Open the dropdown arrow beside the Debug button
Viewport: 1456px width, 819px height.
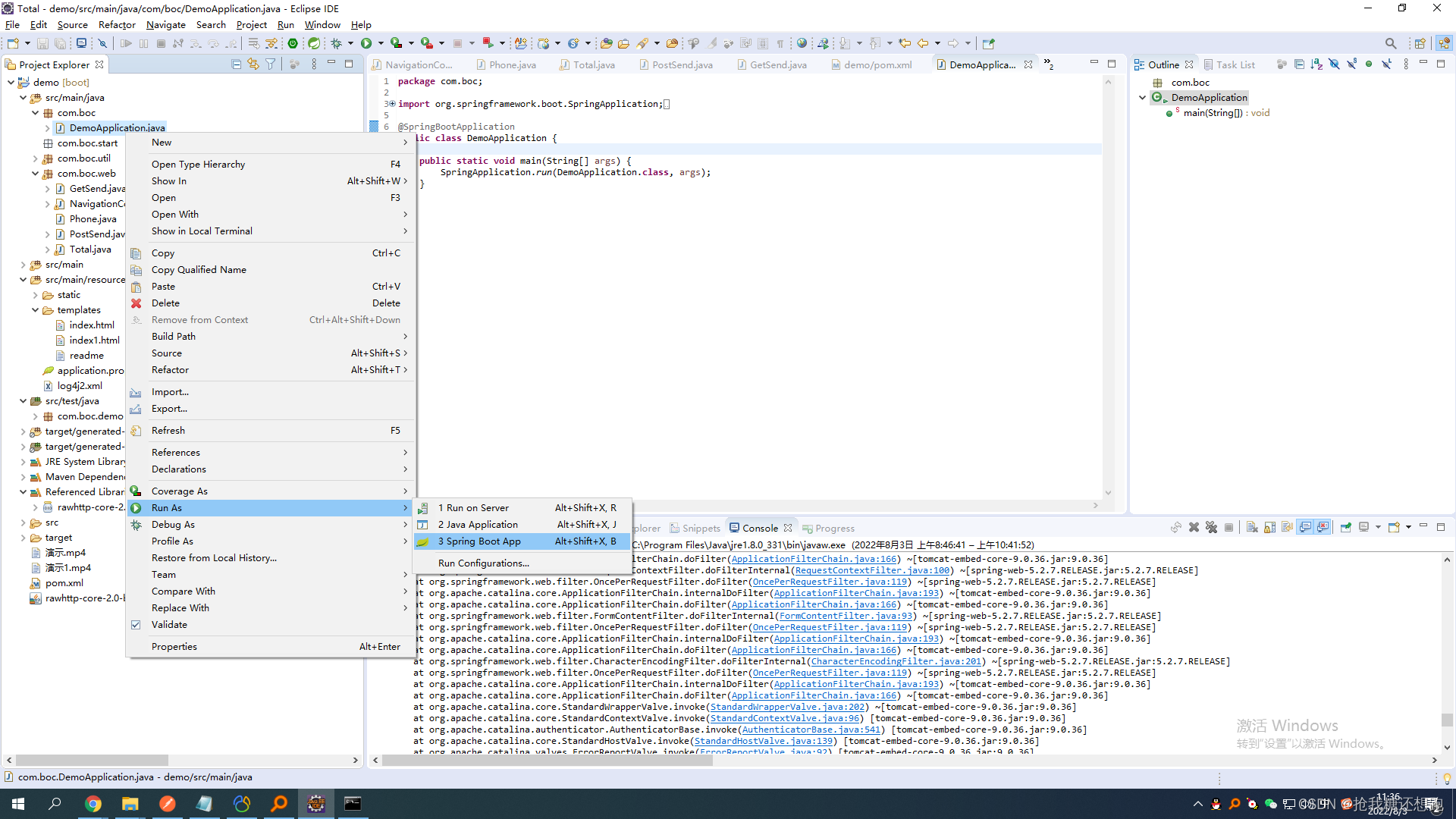coord(351,43)
